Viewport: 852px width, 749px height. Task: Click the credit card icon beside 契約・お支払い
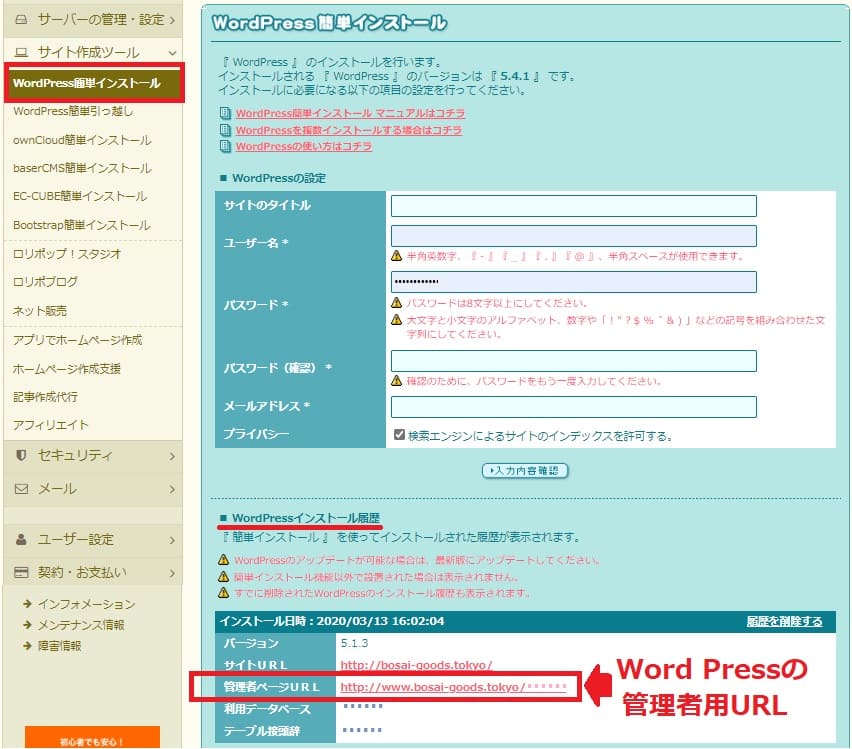(x=21, y=572)
